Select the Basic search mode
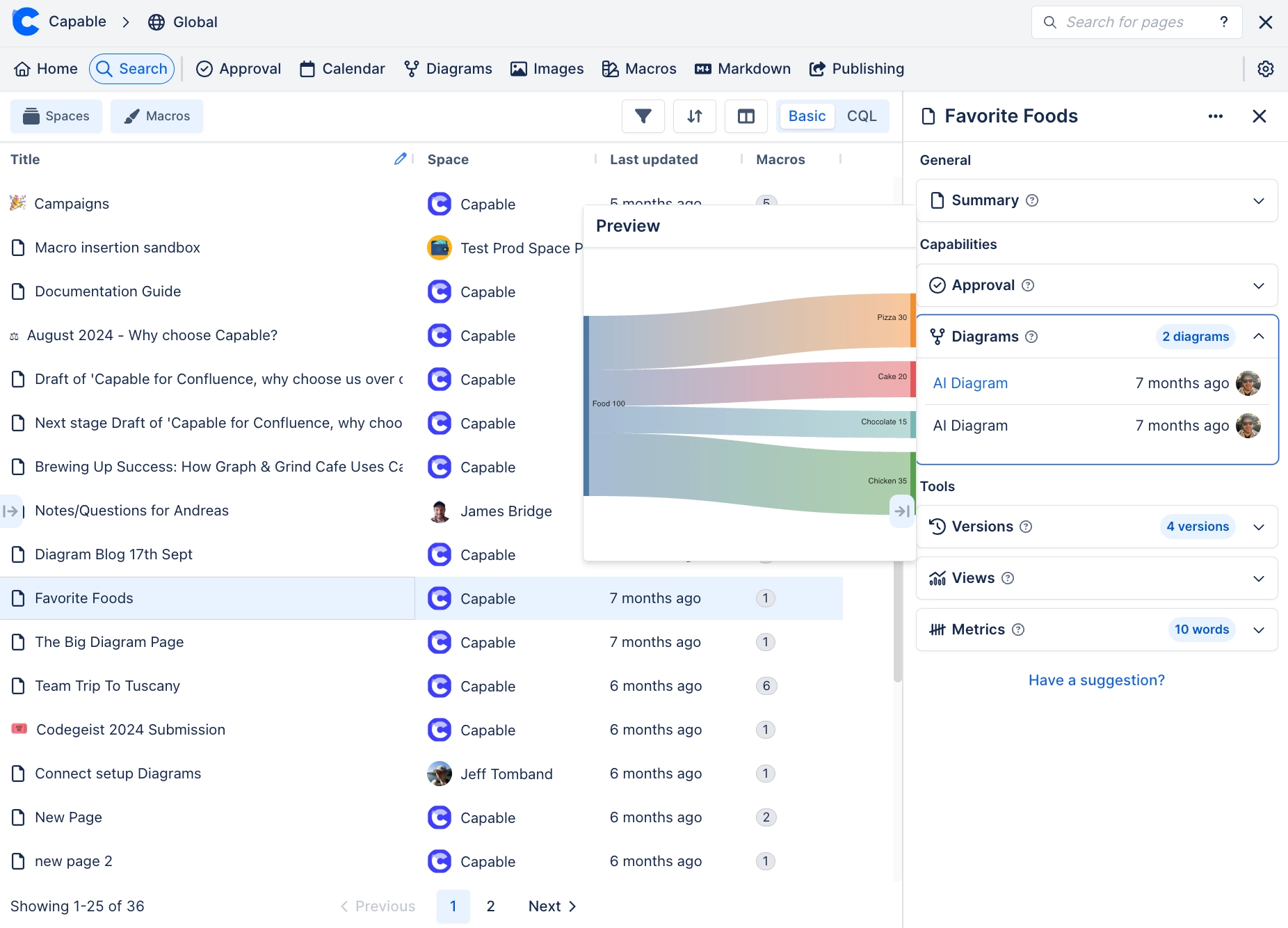The image size is (1288, 928). (807, 116)
